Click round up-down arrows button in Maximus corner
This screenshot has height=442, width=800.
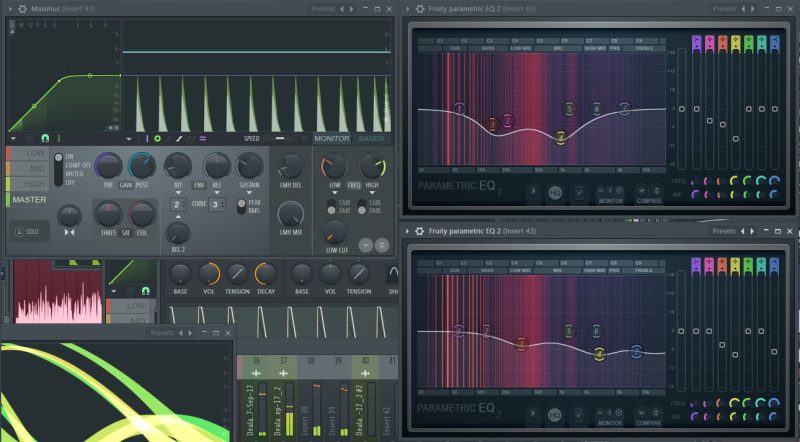pyautogui.click(x=382, y=245)
